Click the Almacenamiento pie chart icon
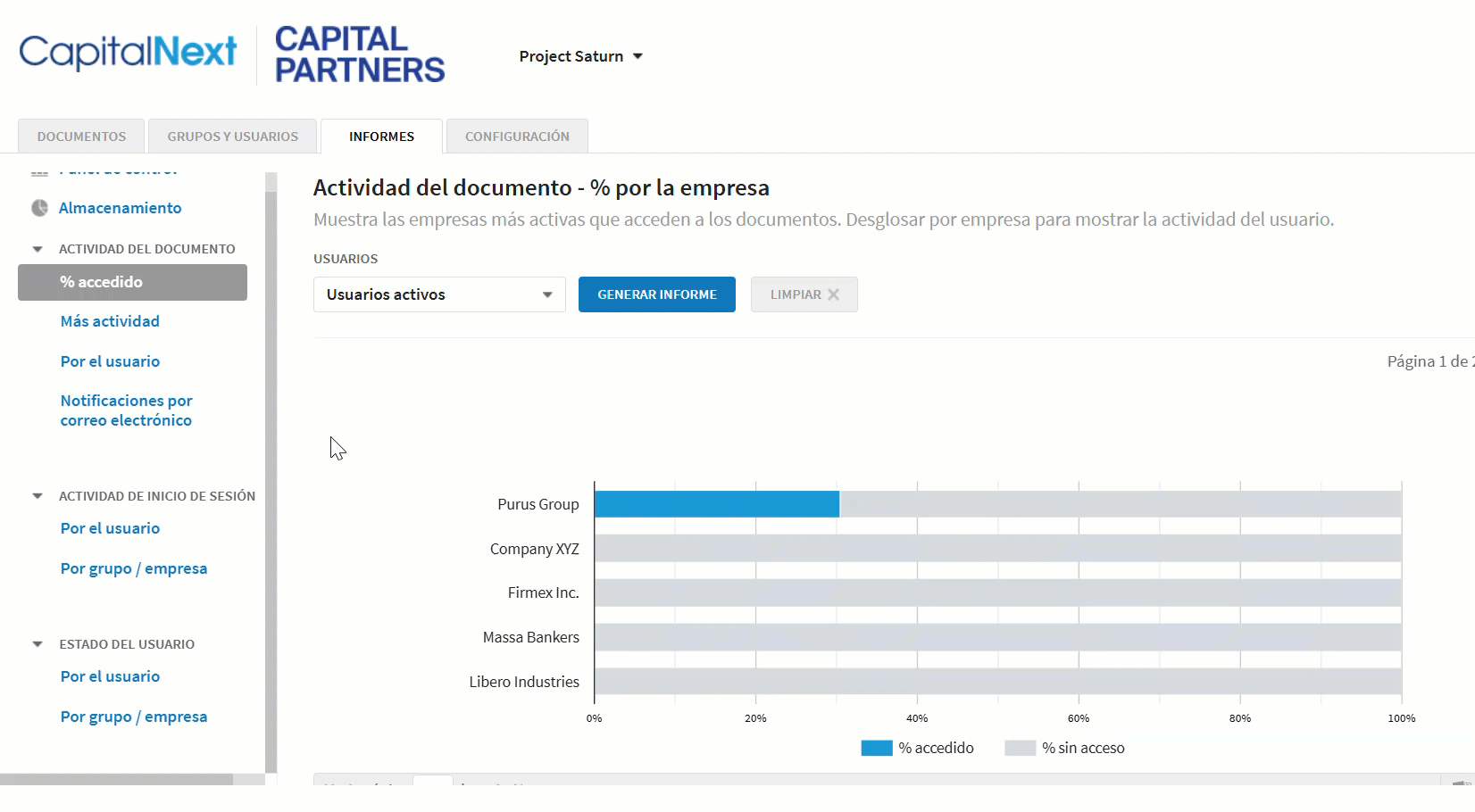The width and height of the screenshot is (1475, 812). pyautogui.click(x=39, y=208)
